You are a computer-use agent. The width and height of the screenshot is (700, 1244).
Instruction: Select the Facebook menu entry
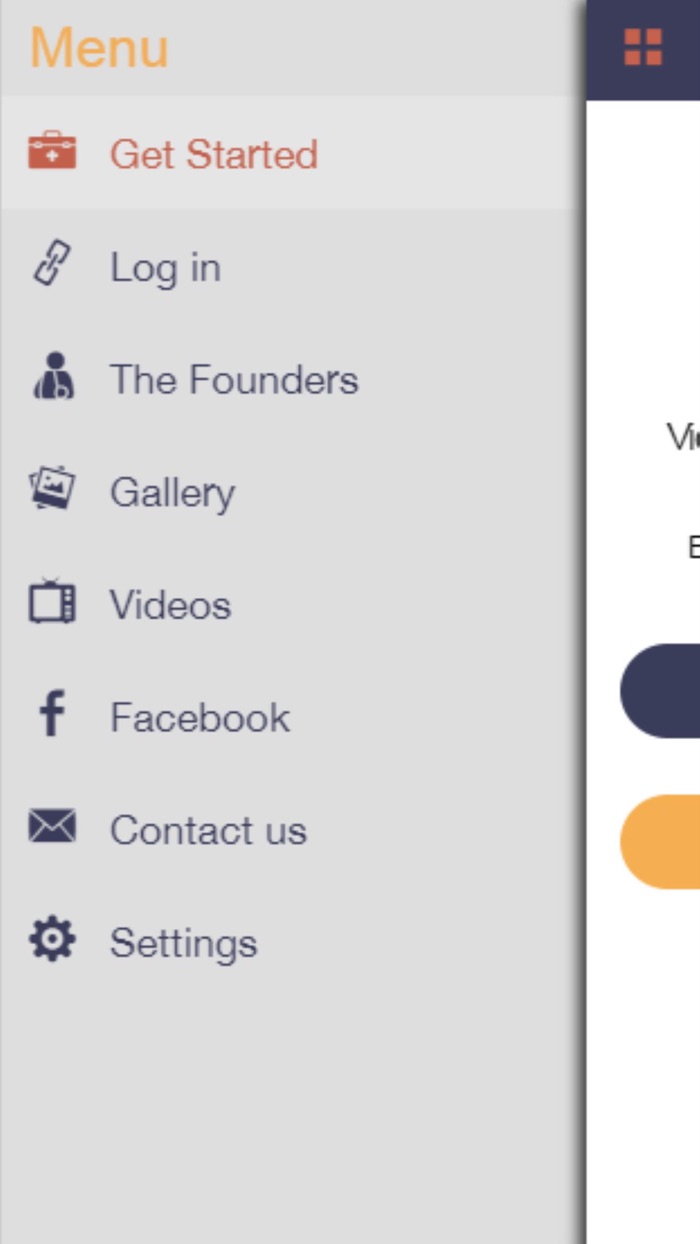click(x=200, y=718)
